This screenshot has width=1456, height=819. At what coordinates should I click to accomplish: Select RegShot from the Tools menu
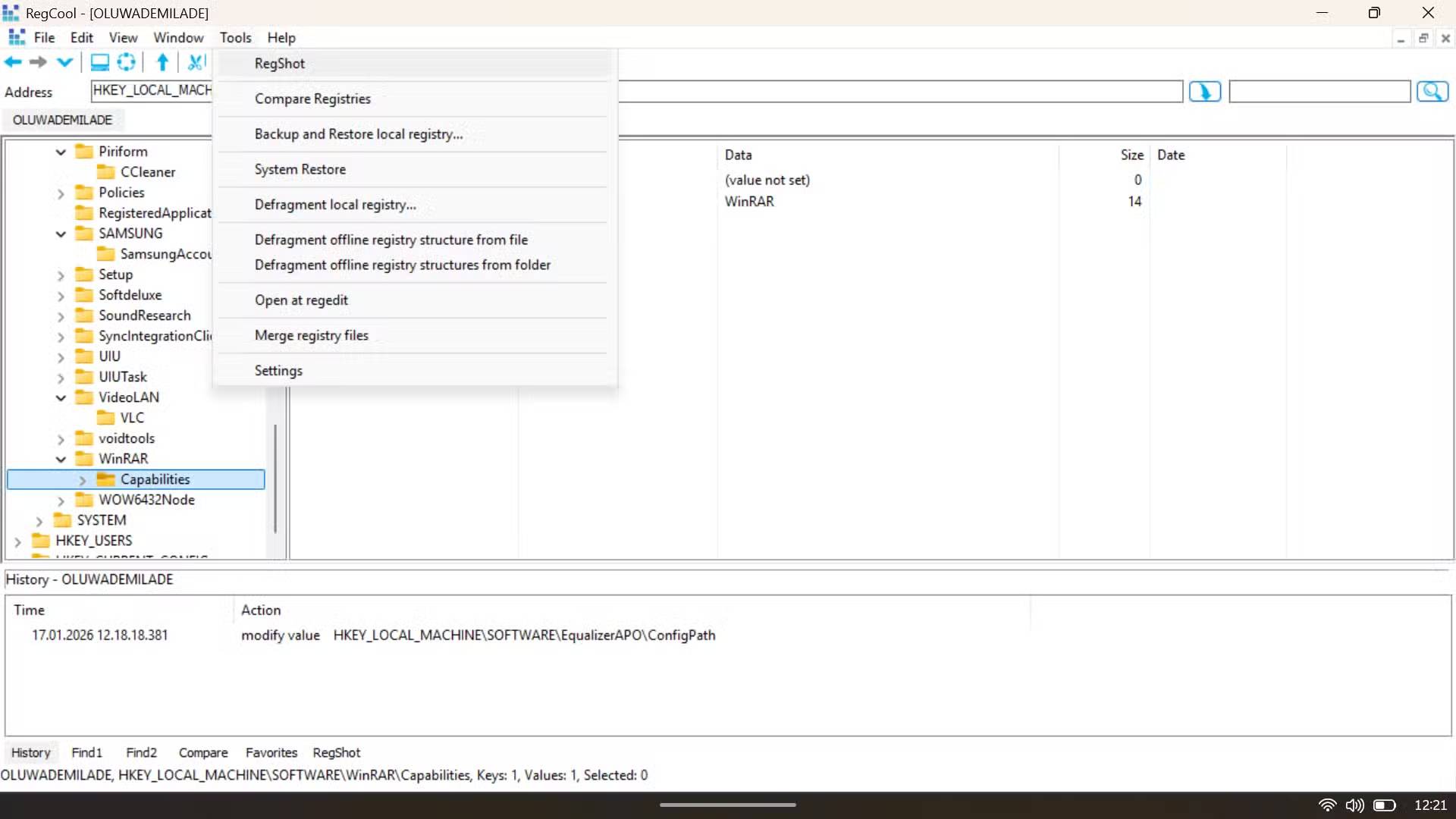coord(279,64)
